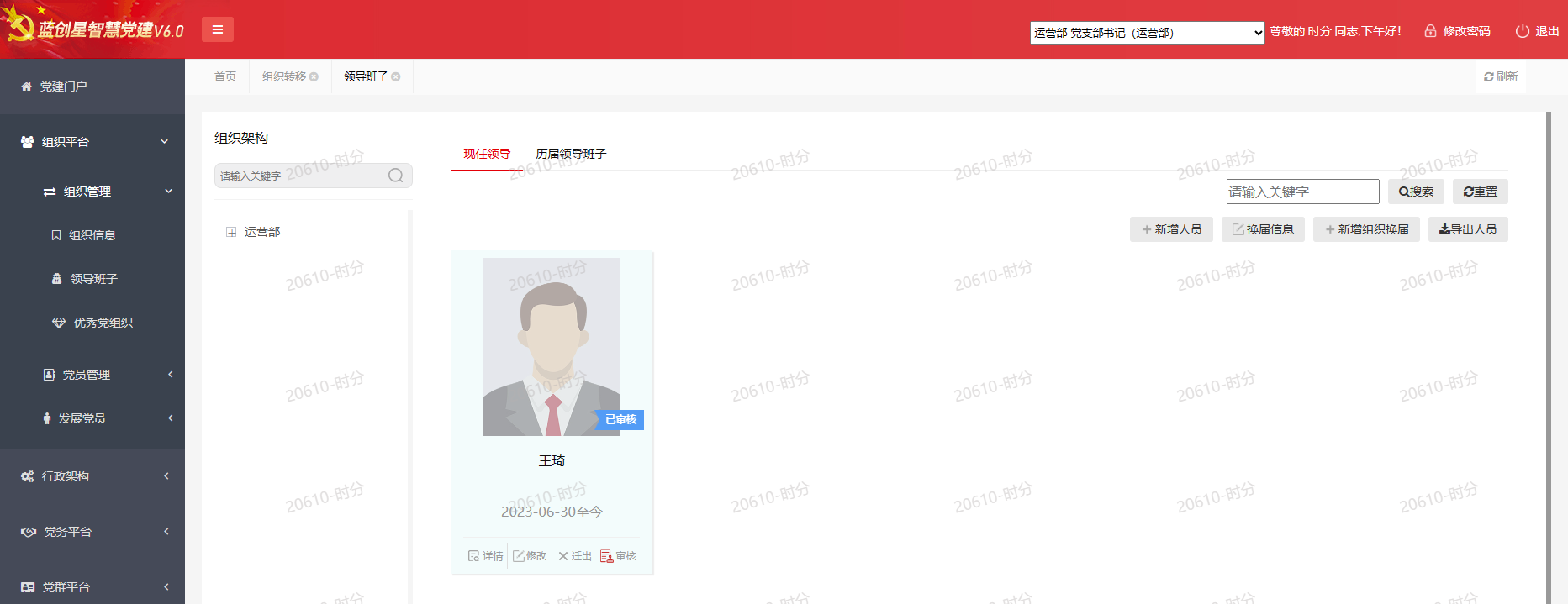Open 详情 for 王琦
Screen dimensions: 1568x604
485,556
